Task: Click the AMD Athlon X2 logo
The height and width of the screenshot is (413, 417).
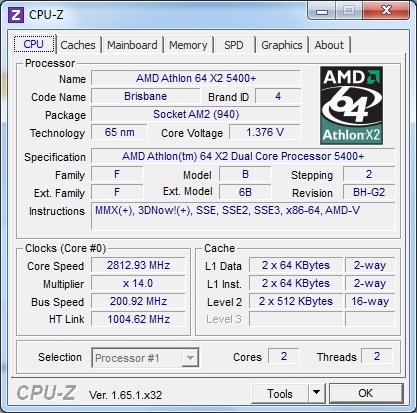Action: click(x=351, y=105)
